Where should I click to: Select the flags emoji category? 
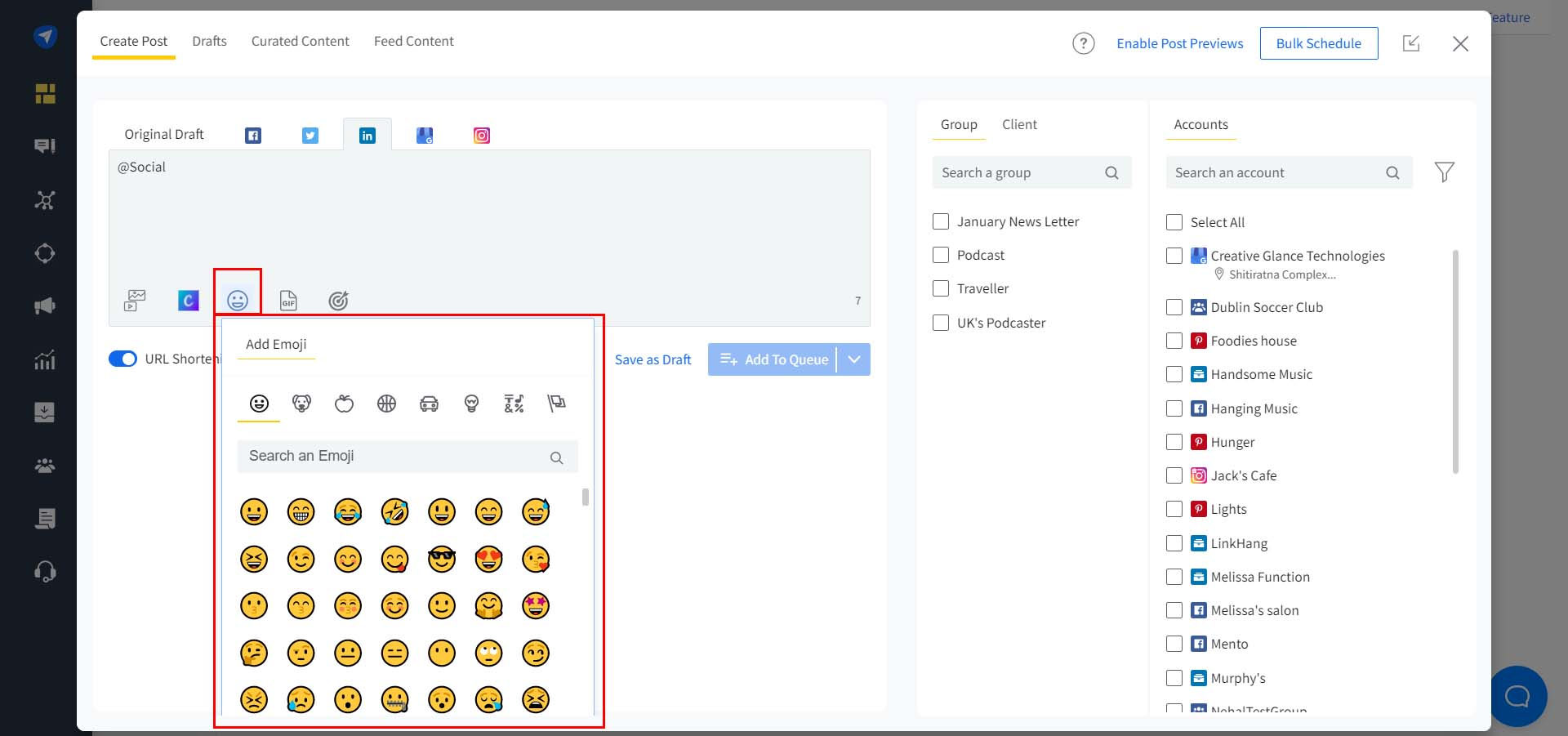556,404
